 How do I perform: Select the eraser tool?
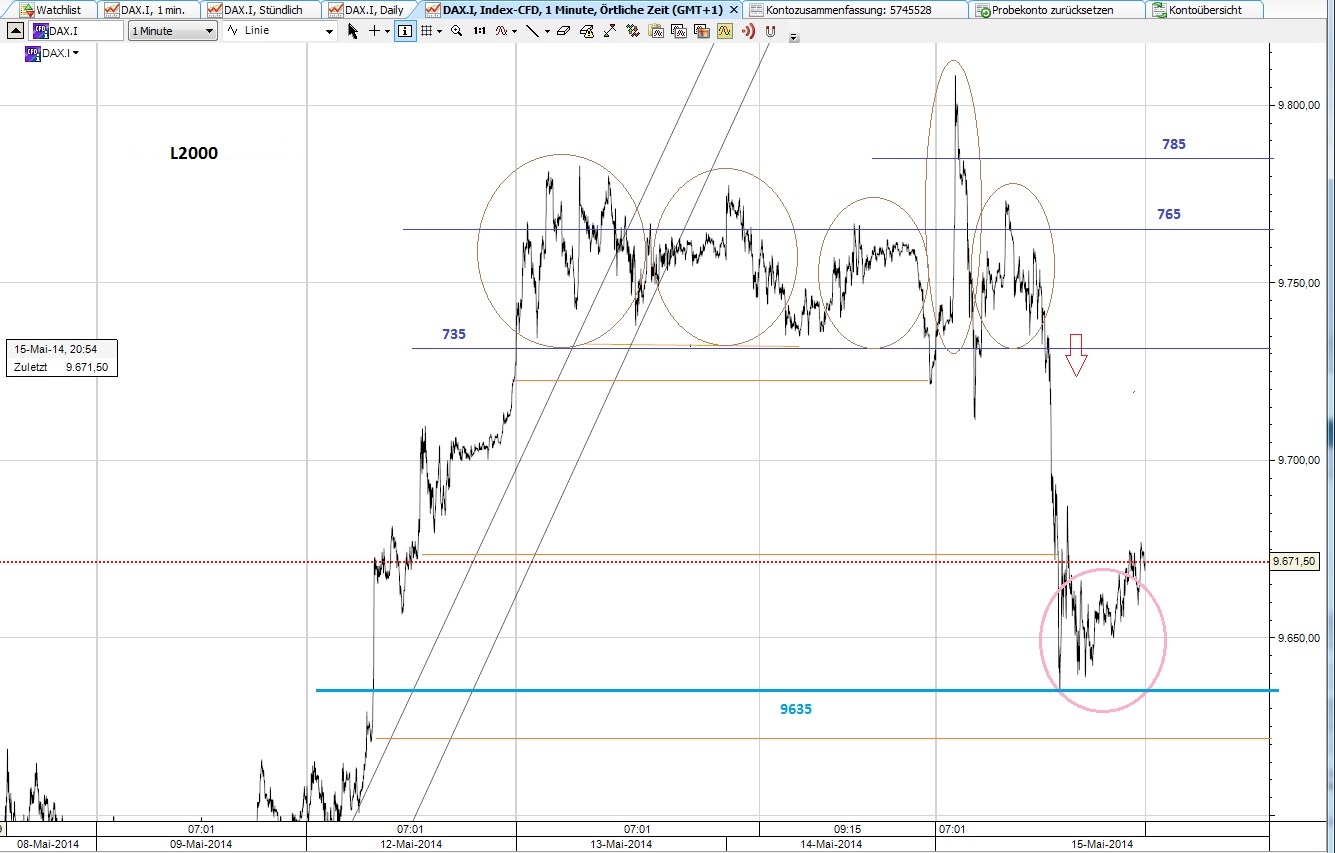tap(564, 31)
